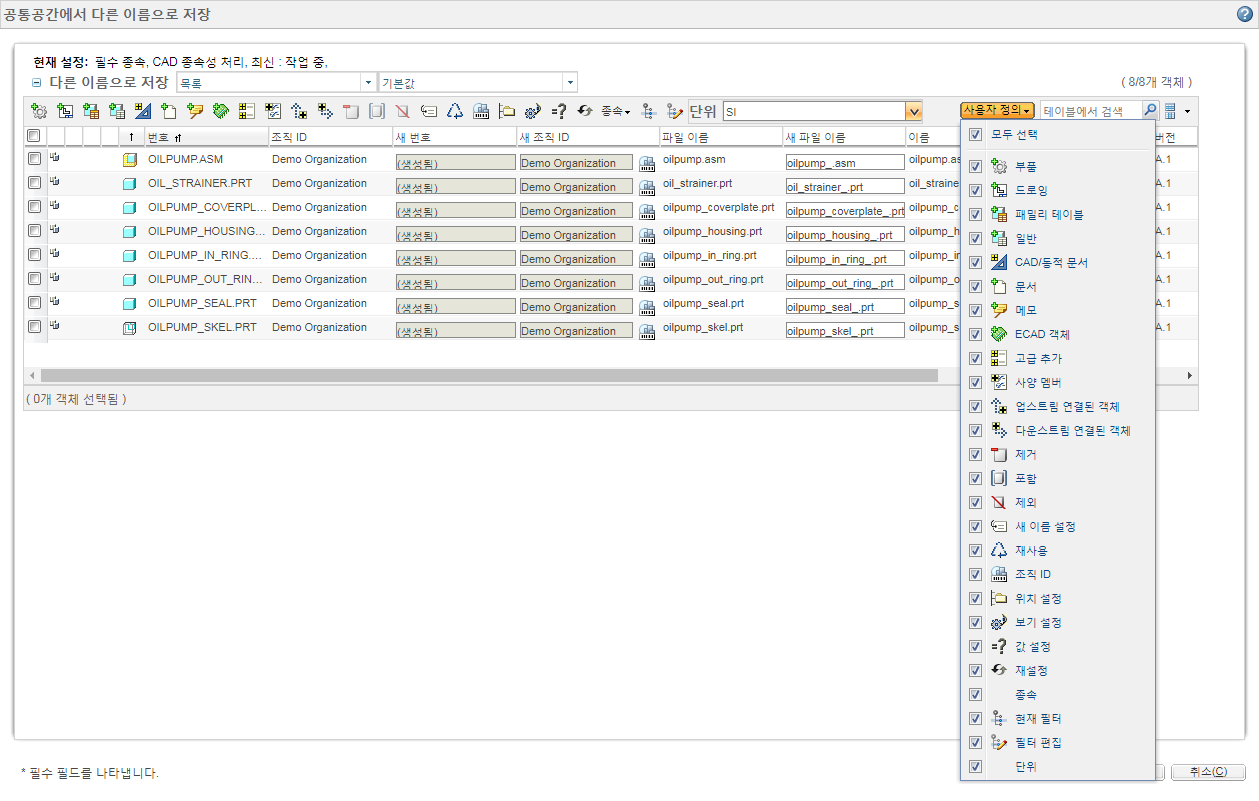Viewport: 1259px width, 801px height.
Task: Click the Include (포함) toolbar icon
Action: [x=377, y=111]
